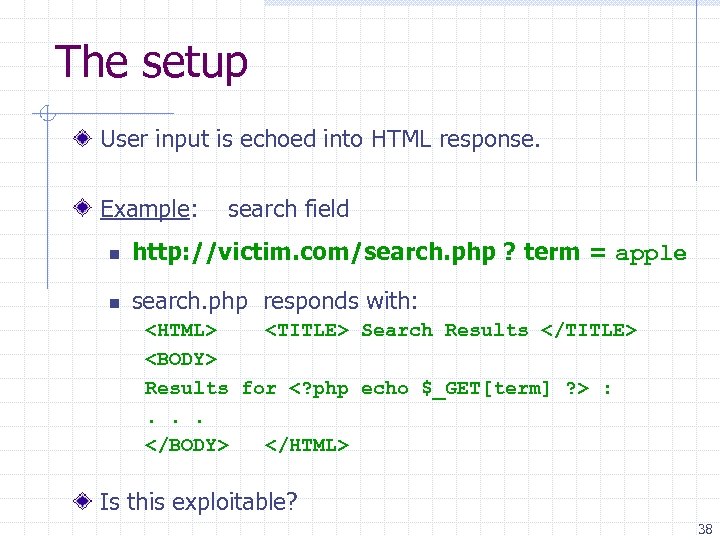Click the URL "http://victim.com/search.php"
The height and width of the screenshot is (540, 720).
[314, 252]
